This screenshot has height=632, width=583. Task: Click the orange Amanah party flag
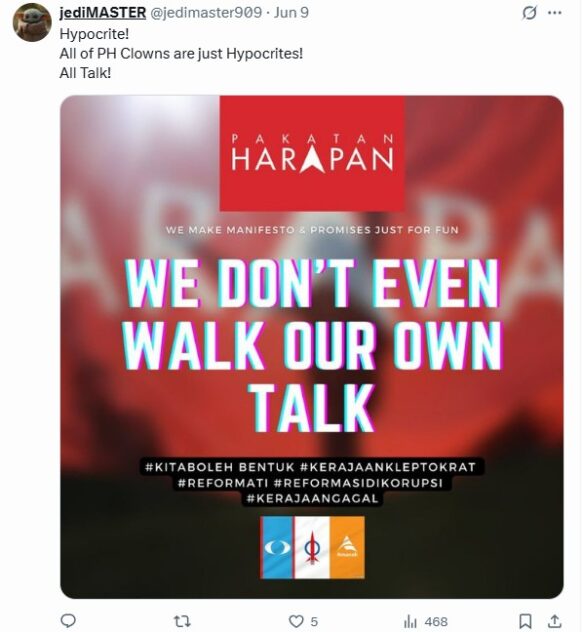tap(347, 547)
